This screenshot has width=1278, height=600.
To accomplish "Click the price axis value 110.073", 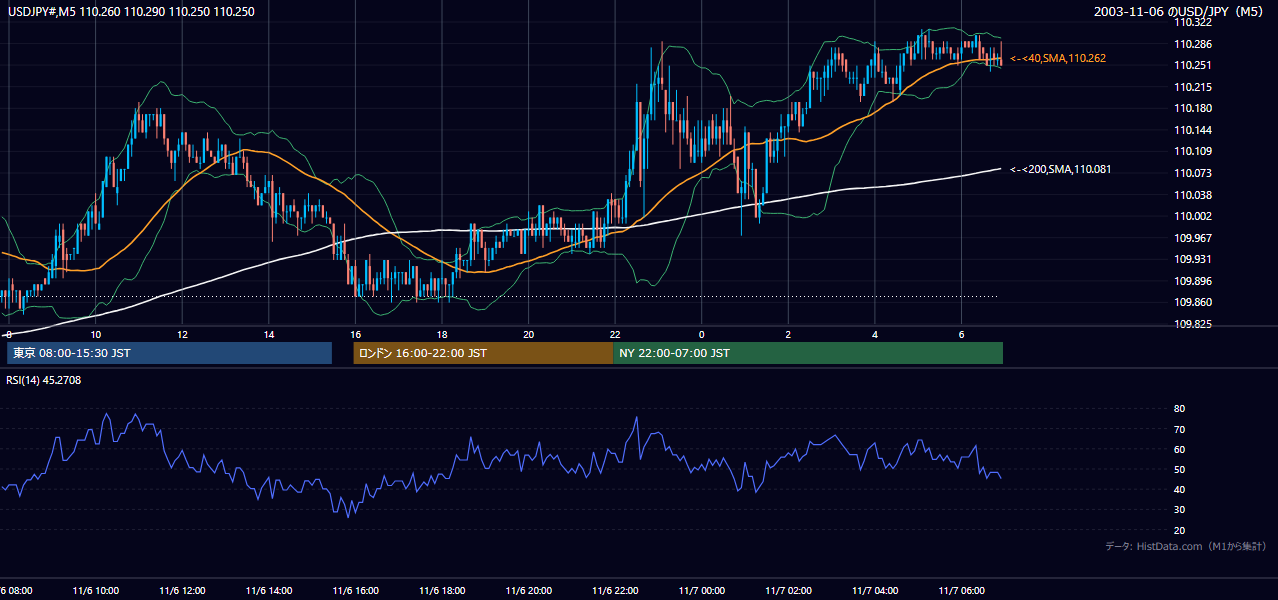I will 1194,173.
